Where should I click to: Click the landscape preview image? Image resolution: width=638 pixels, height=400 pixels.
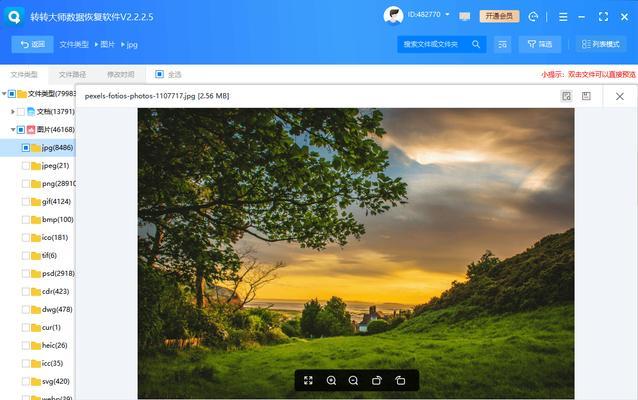point(356,253)
